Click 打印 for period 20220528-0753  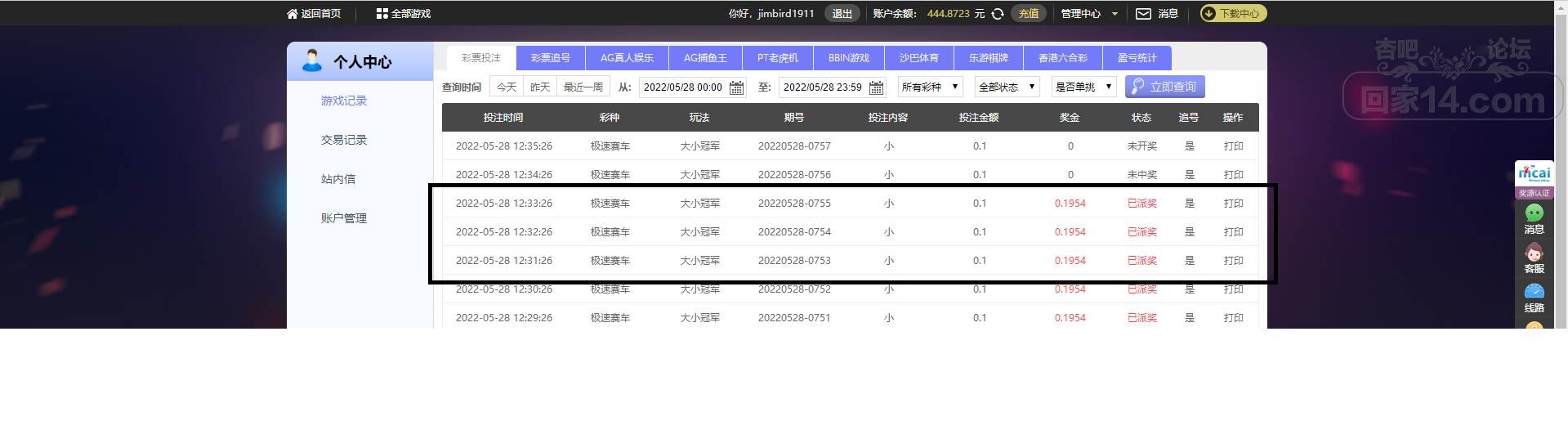[1234, 261]
